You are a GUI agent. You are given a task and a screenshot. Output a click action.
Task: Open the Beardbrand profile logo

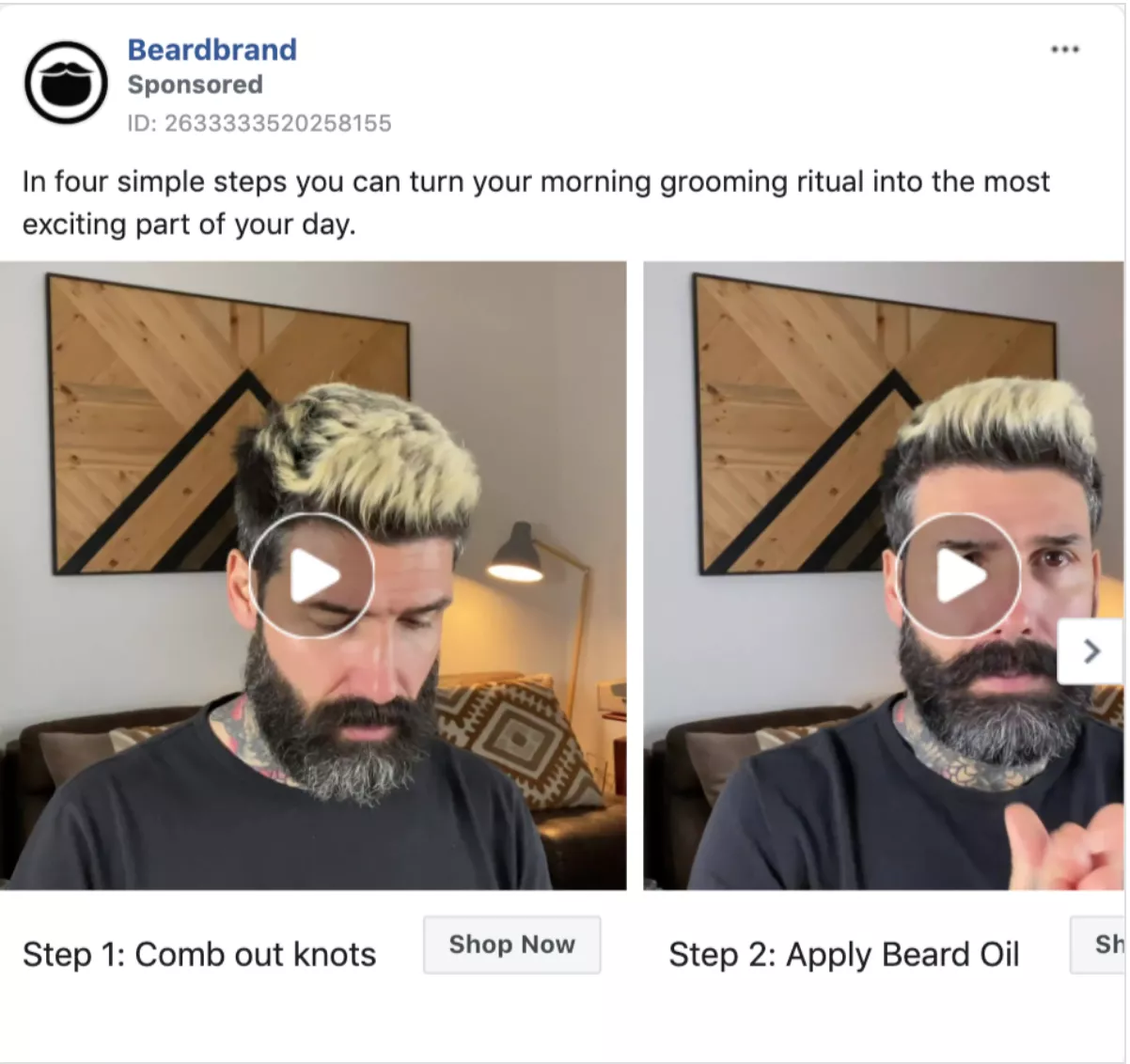click(66, 83)
